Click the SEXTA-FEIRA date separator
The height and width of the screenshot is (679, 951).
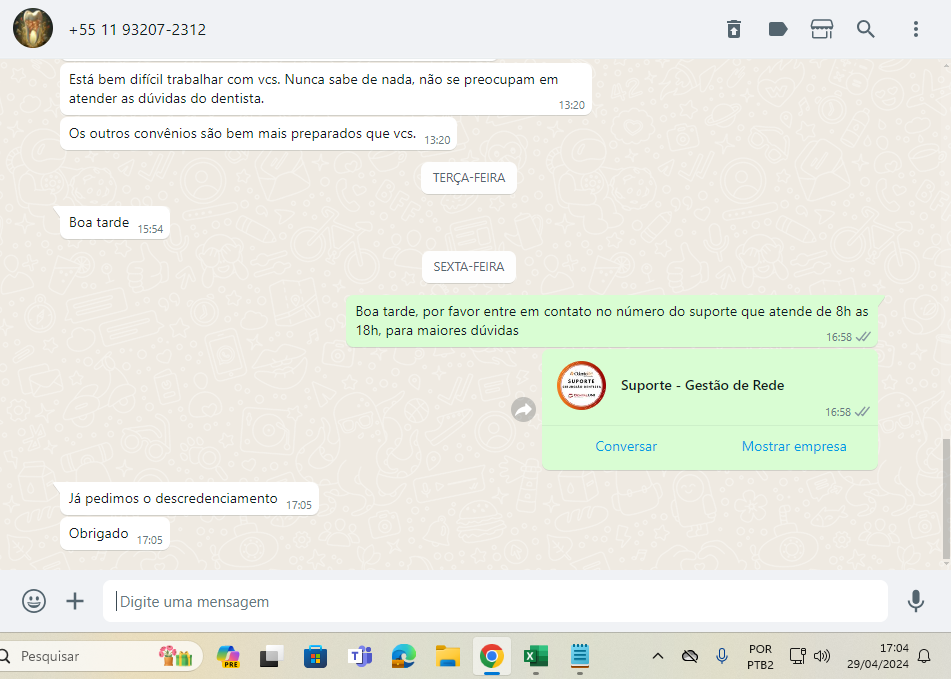pos(469,267)
